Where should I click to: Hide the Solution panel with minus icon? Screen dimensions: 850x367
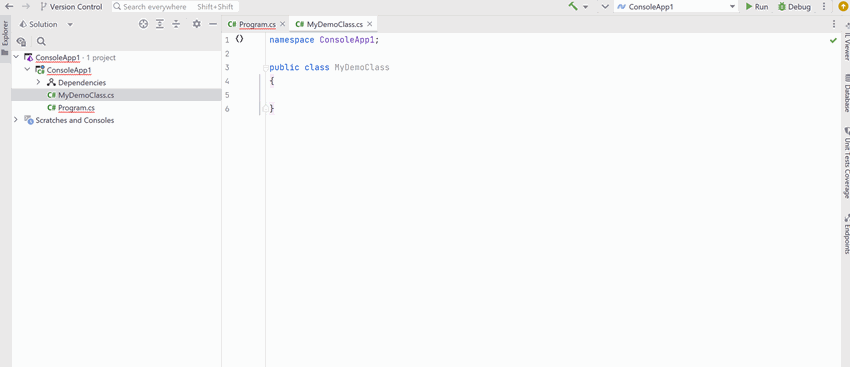[213, 24]
